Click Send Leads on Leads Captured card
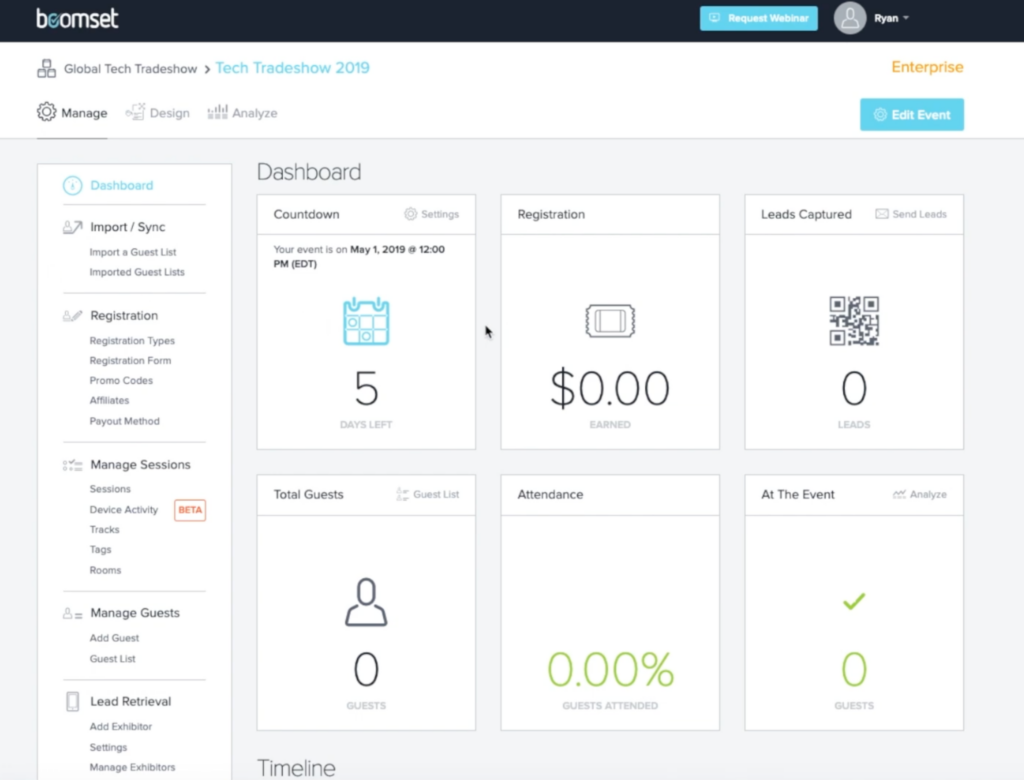This screenshot has height=780, width=1024. pos(919,214)
